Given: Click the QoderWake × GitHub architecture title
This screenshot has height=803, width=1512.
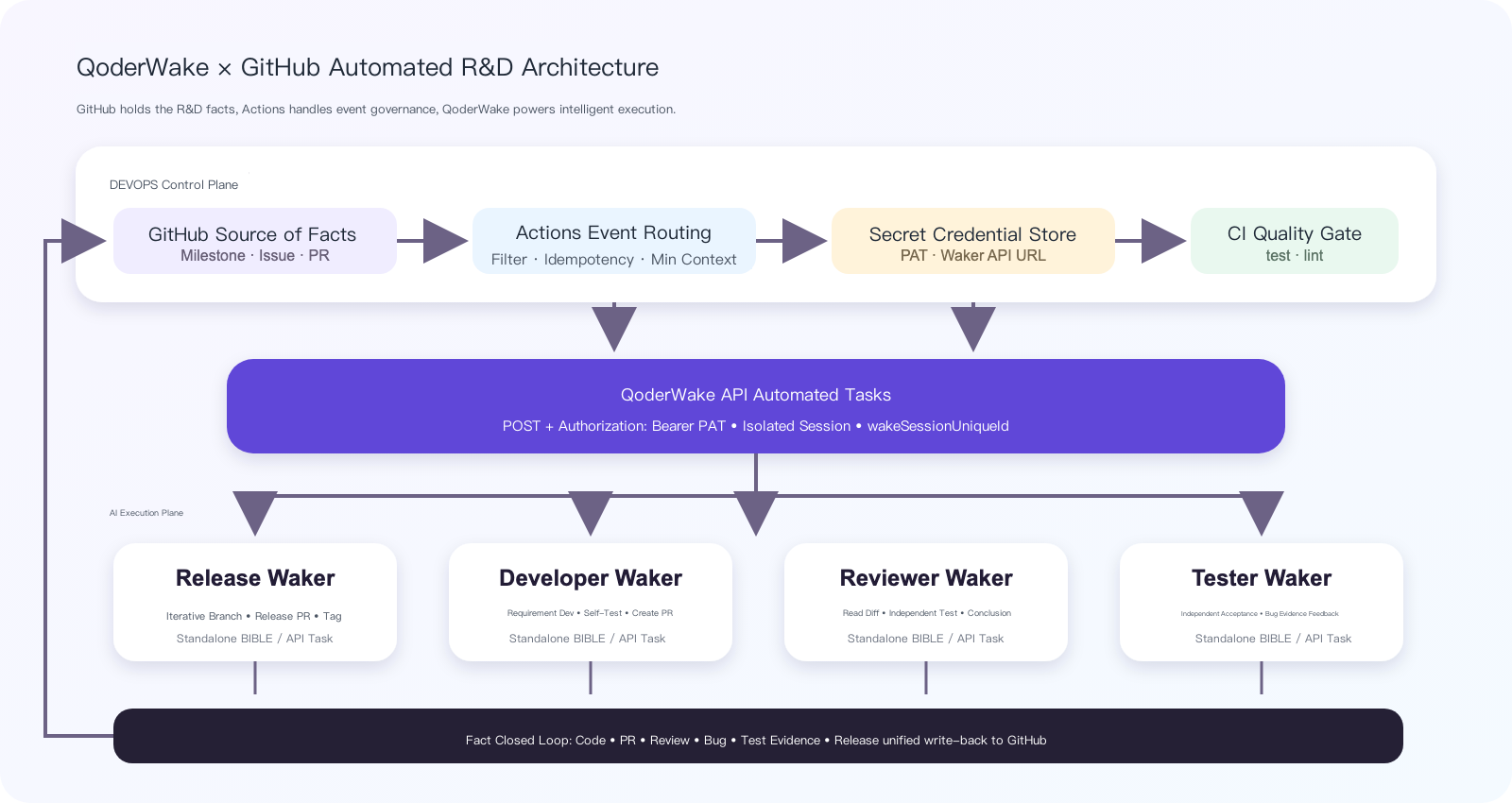Looking at the screenshot, I should [368, 68].
